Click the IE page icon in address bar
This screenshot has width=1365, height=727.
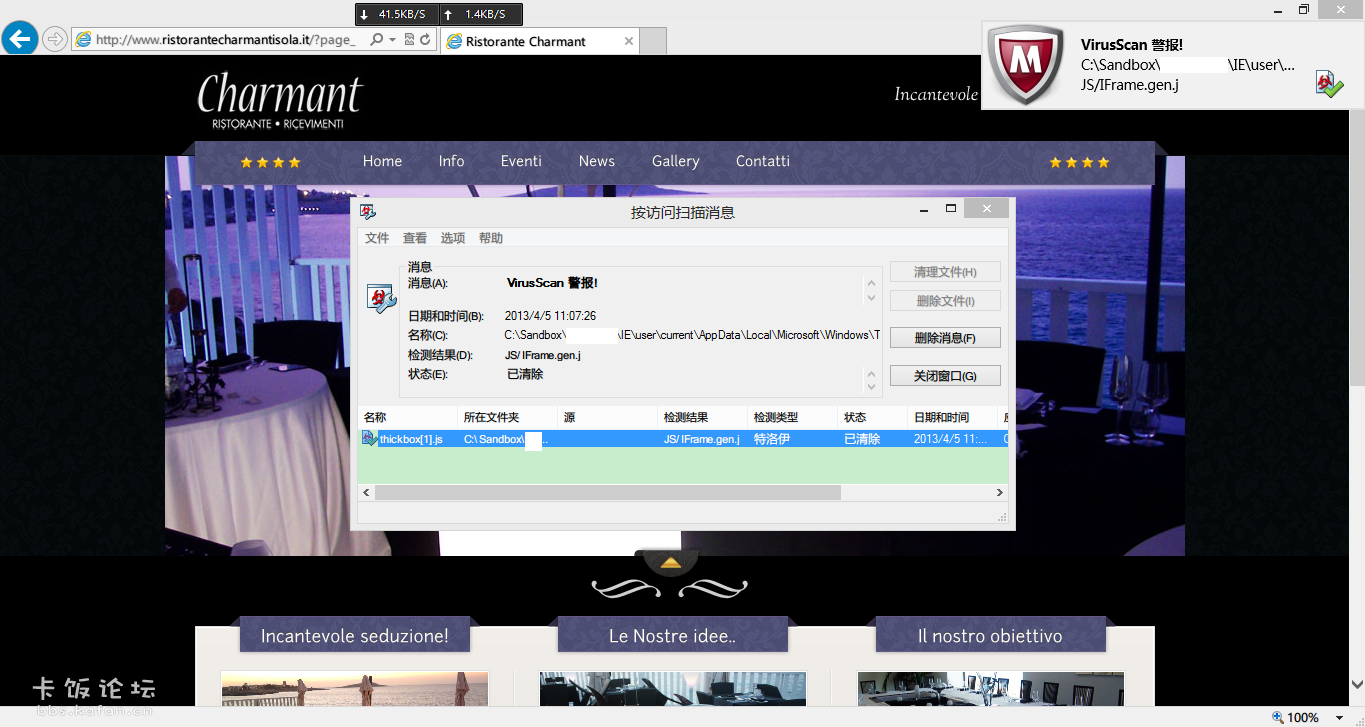(83, 40)
